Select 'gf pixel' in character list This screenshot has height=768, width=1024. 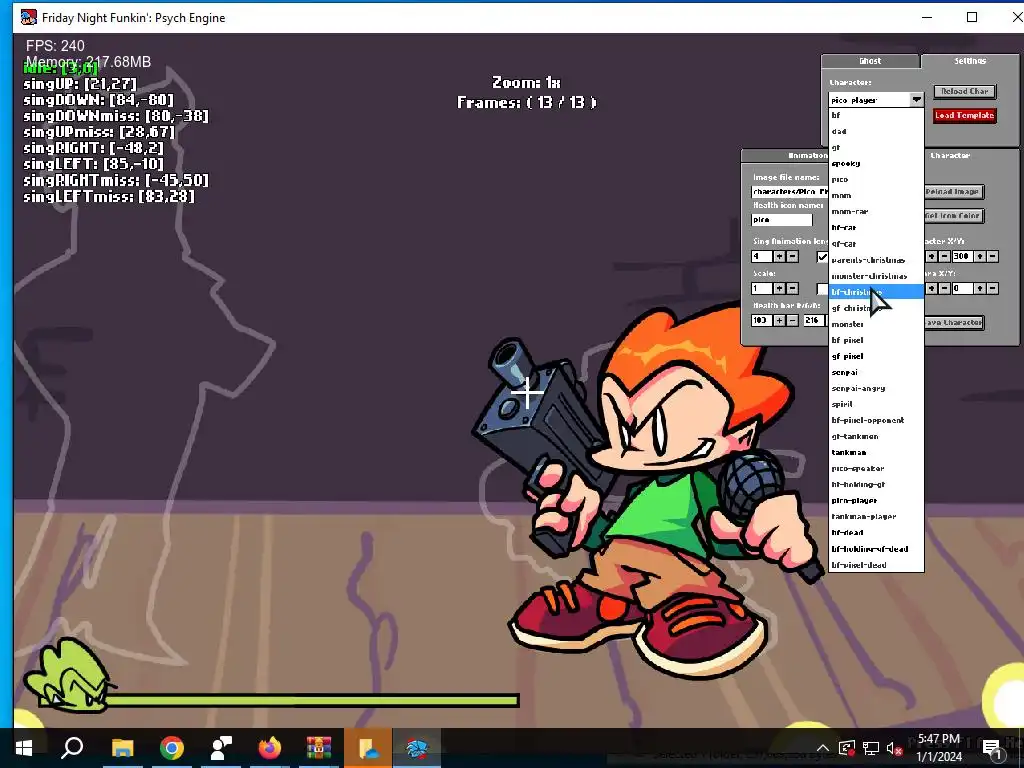pyautogui.click(x=876, y=356)
